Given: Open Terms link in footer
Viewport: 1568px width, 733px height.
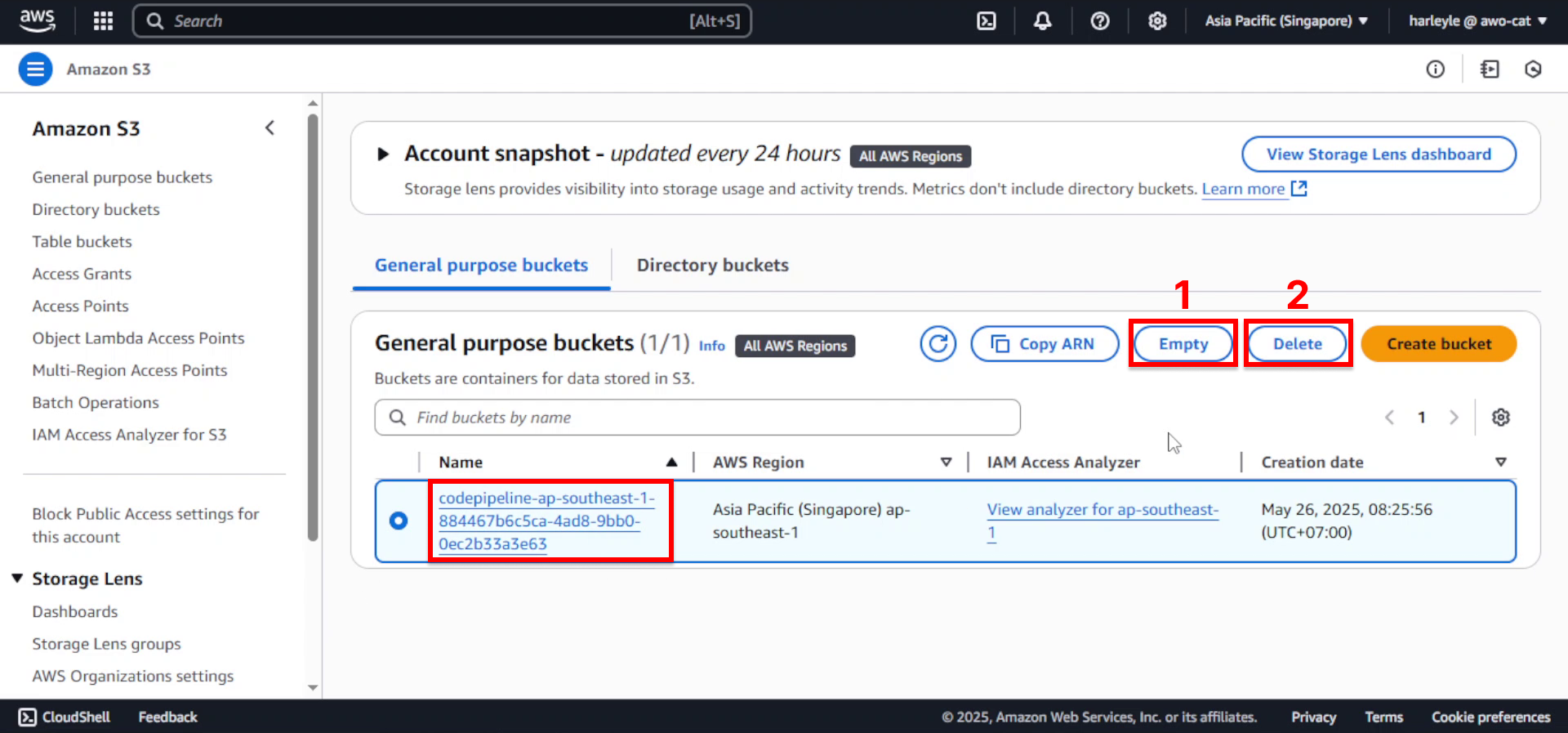Looking at the screenshot, I should click(1383, 717).
